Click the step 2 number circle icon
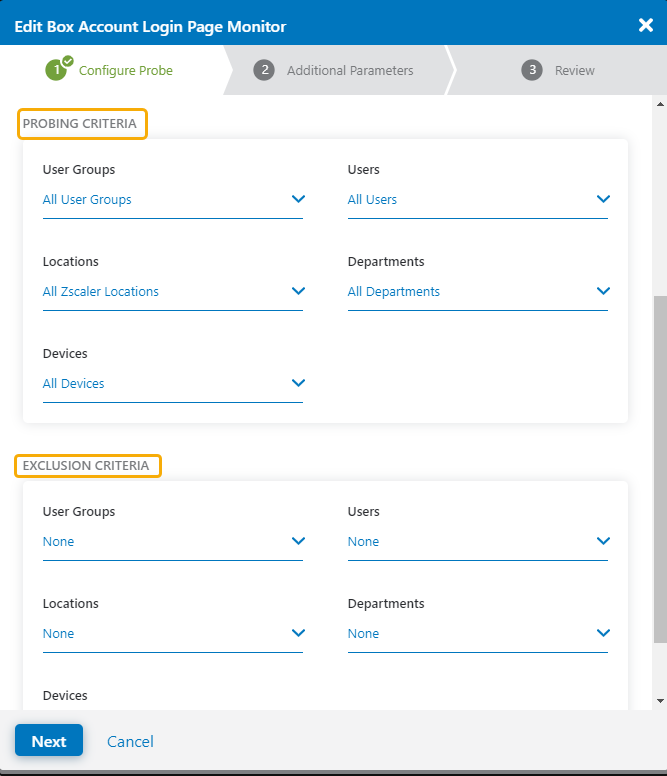 point(264,70)
